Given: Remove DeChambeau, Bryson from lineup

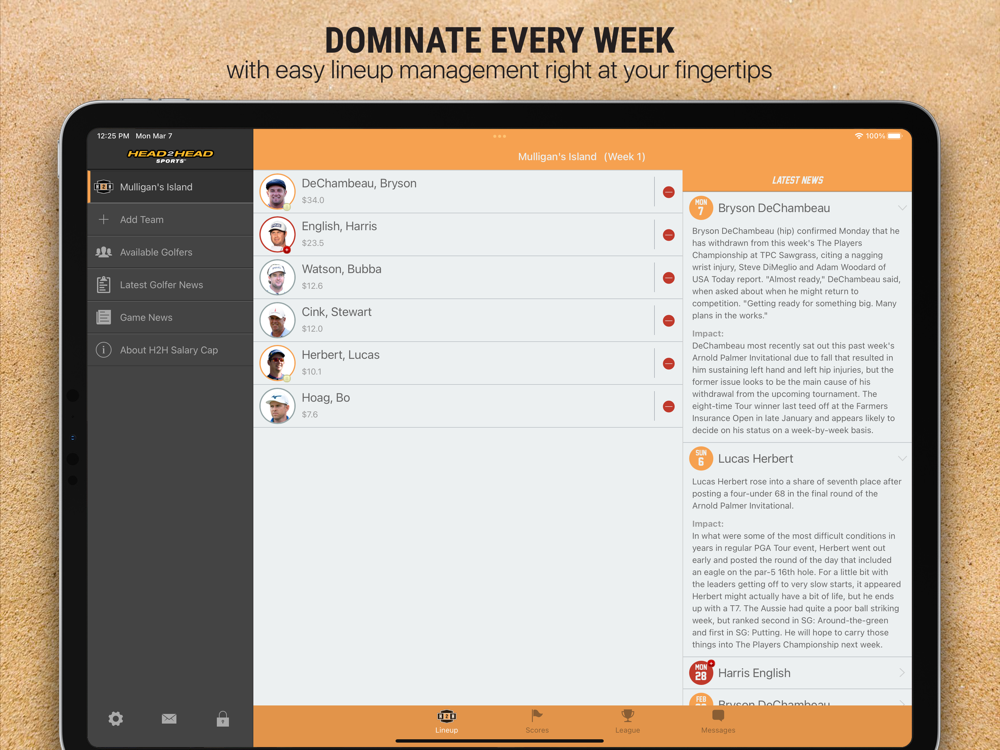Looking at the screenshot, I should pyautogui.click(x=668, y=192).
